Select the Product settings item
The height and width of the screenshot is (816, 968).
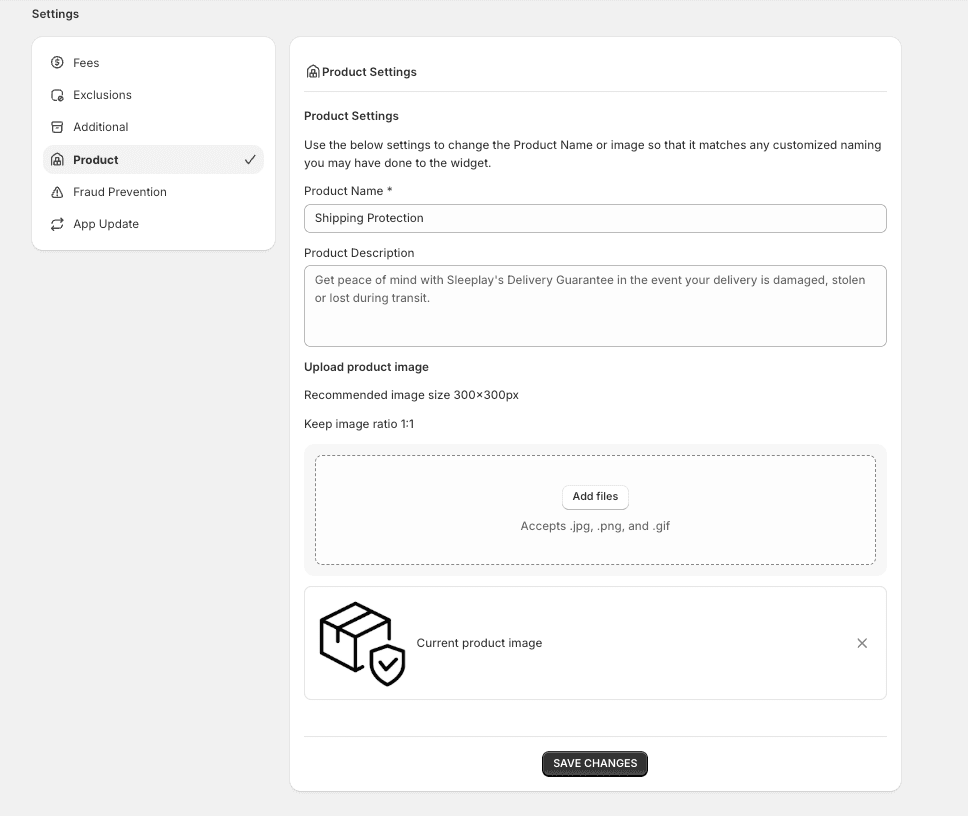tap(153, 159)
